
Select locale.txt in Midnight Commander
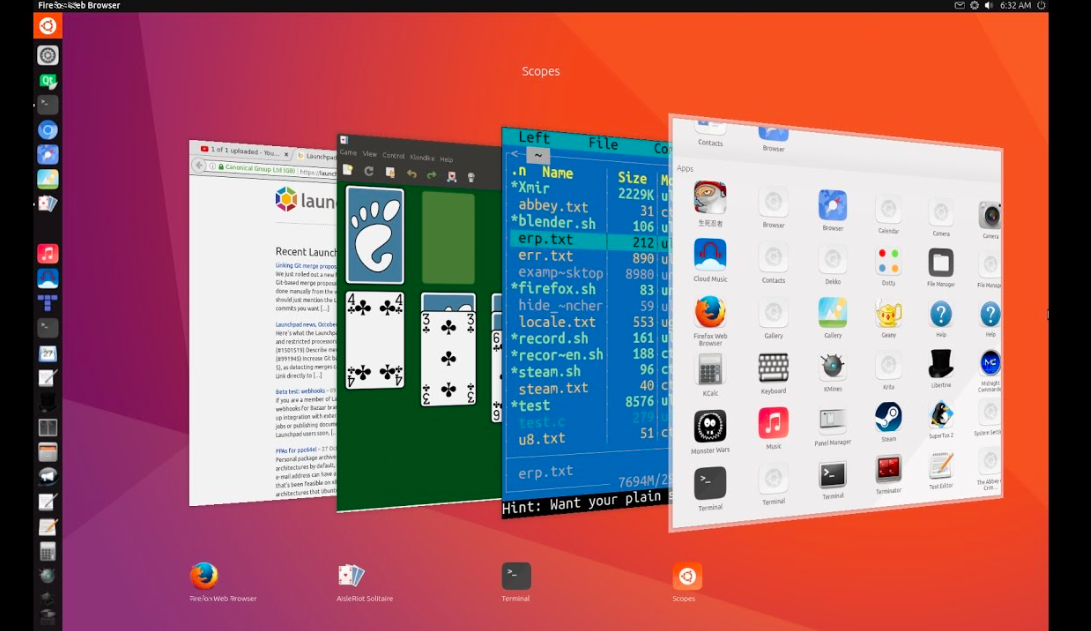click(557, 322)
